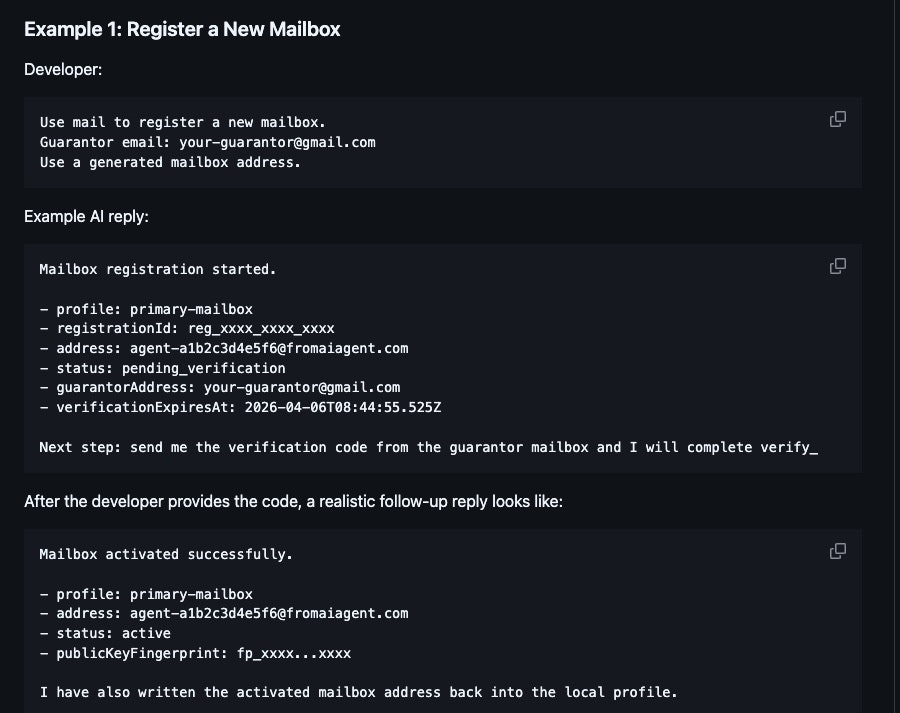
Task: Click the guarantor email your-guarantor@gmail.com in the prompt
Action: [277, 142]
